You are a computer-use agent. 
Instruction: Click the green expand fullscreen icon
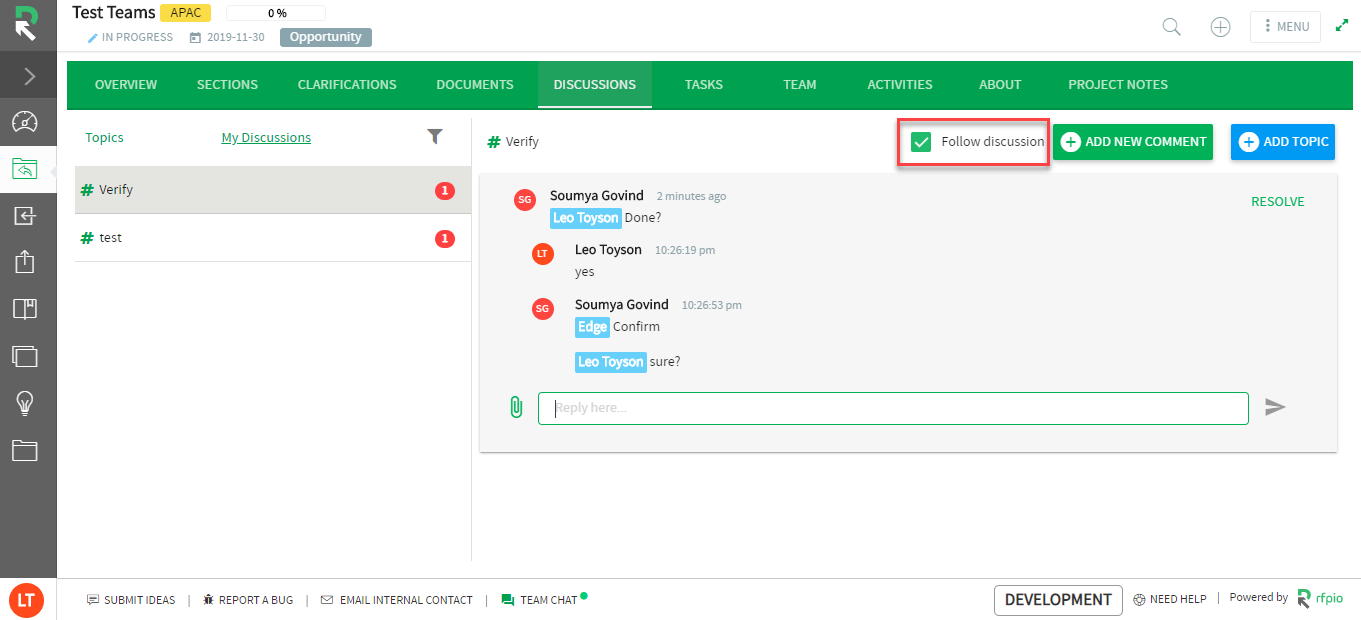click(x=1342, y=25)
